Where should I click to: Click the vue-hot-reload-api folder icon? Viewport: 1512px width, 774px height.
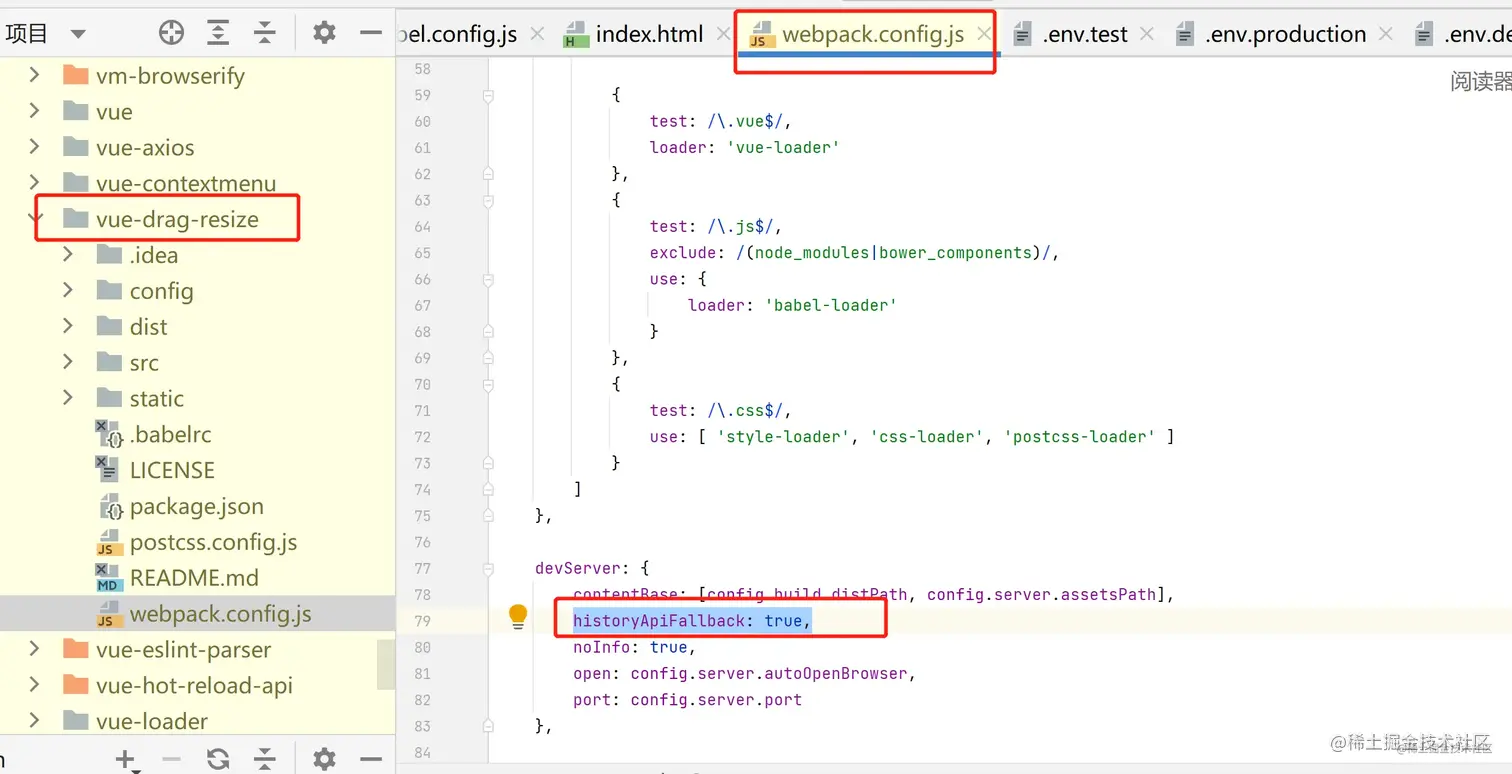[x=76, y=685]
